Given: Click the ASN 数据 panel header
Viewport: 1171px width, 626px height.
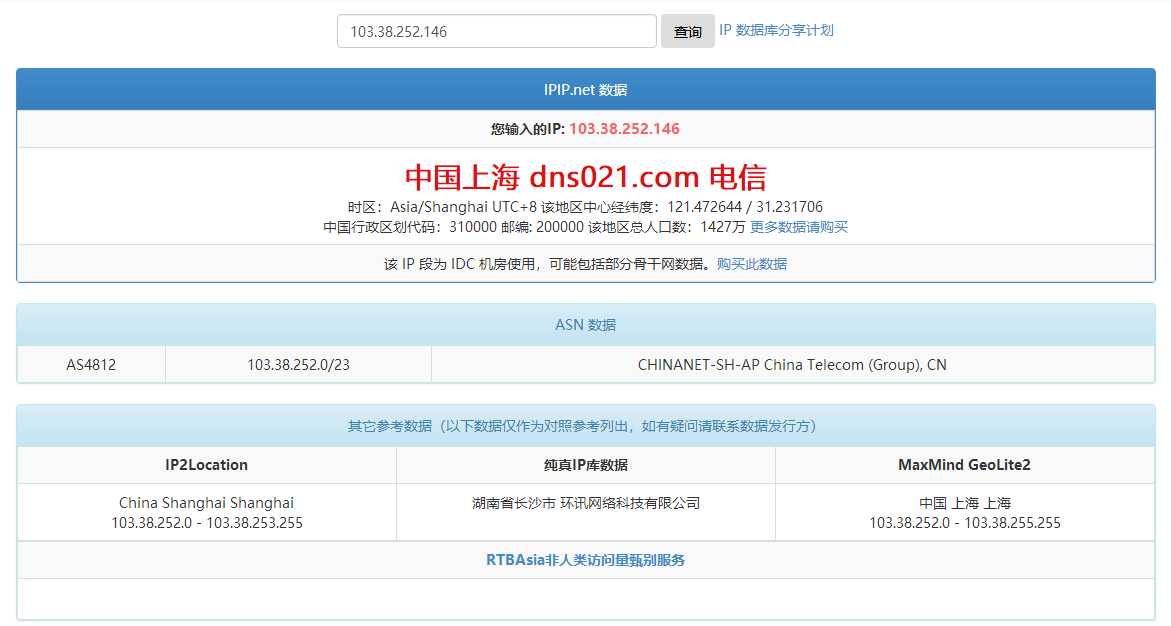Looking at the screenshot, I should click(x=586, y=325).
